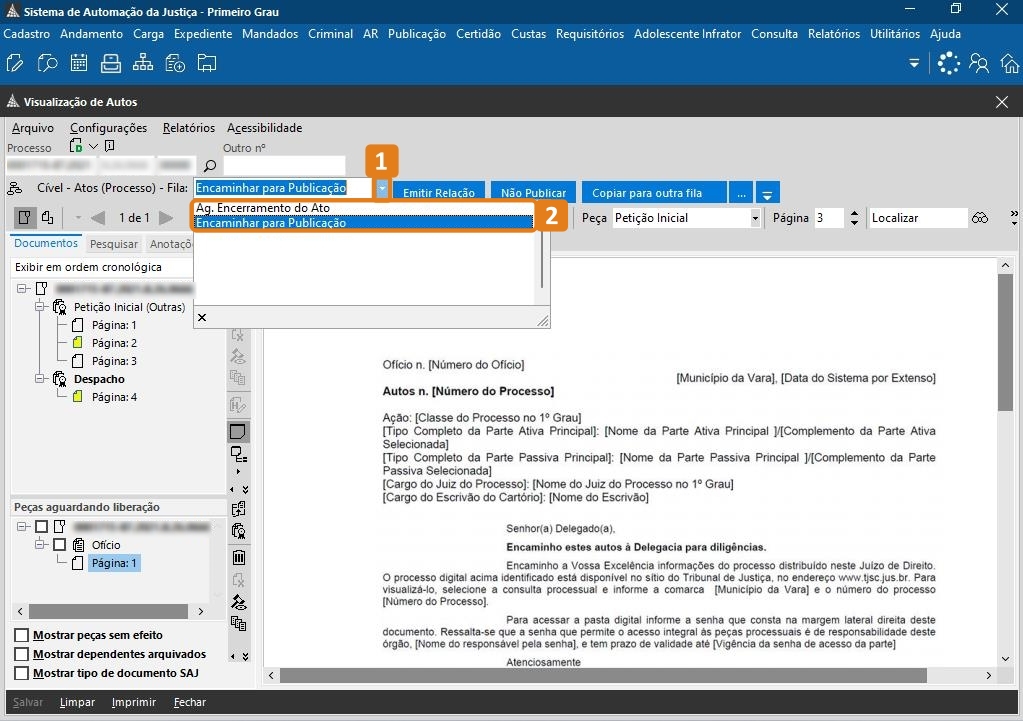Click the magnifier icon beside process number
This screenshot has height=721, width=1023.
(x=210, y=166)
